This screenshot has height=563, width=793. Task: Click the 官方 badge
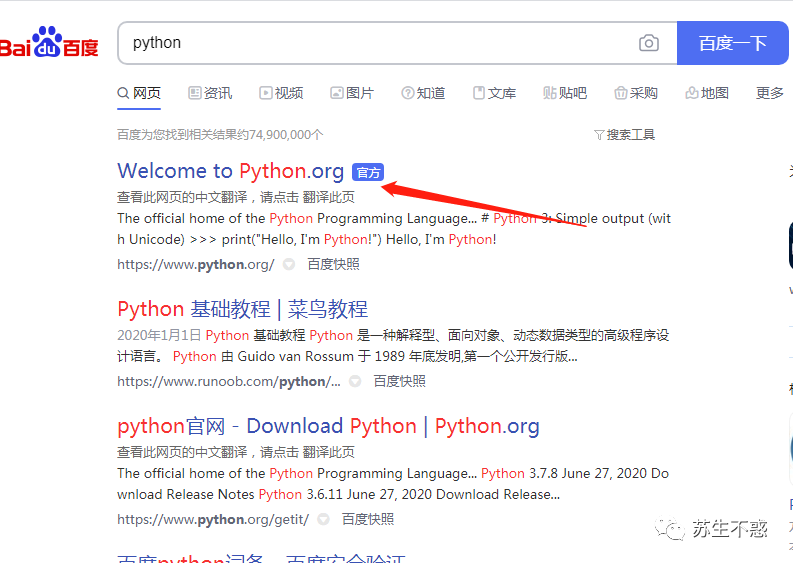click(x=368, y=172)
